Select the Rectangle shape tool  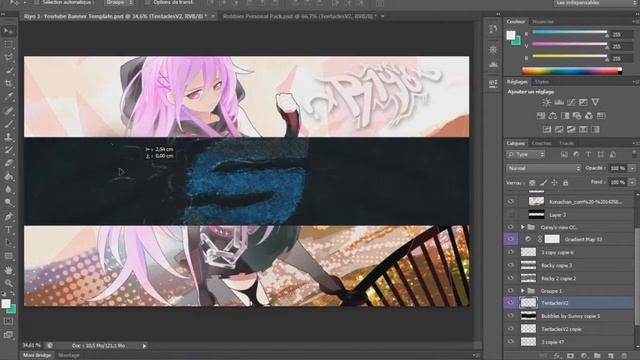coord(8,256)
